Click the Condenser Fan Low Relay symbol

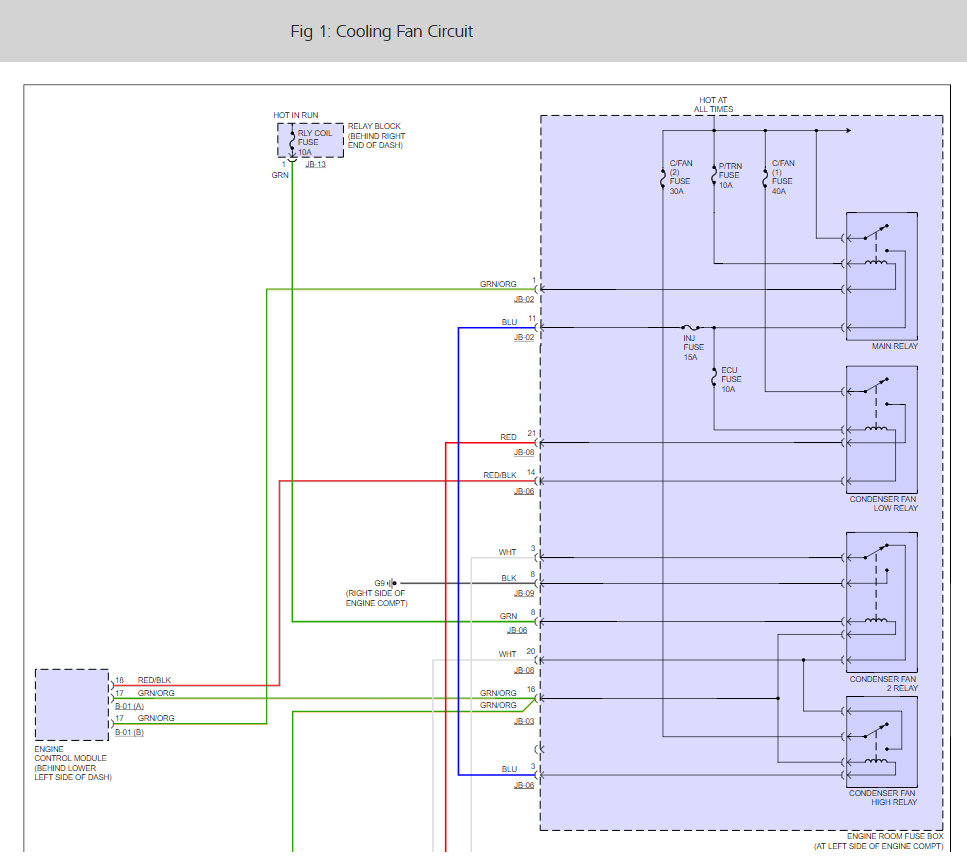pyautogui.click(x=882, y=430)
